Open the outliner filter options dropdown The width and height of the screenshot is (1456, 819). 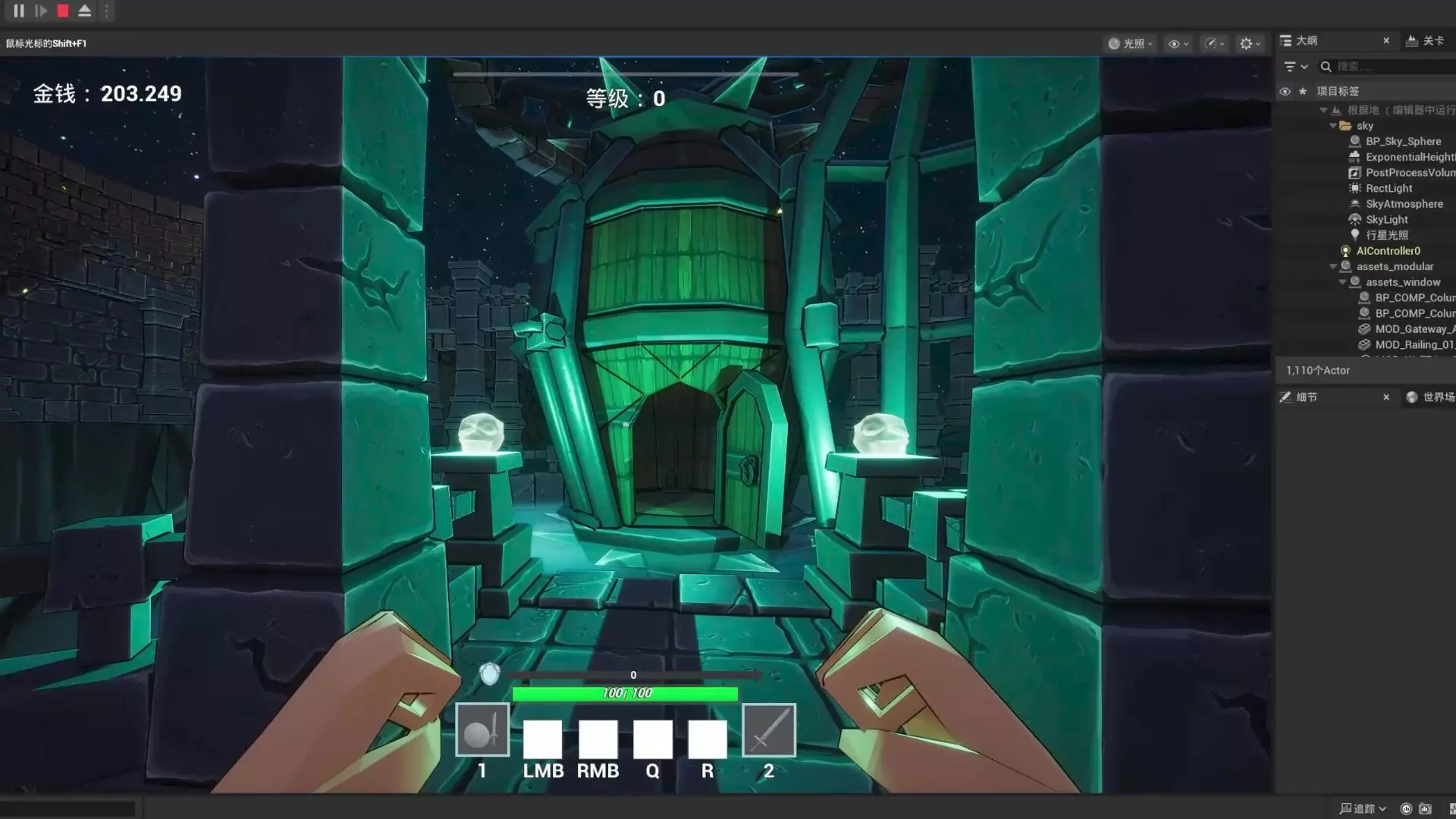click(1295, 67)
